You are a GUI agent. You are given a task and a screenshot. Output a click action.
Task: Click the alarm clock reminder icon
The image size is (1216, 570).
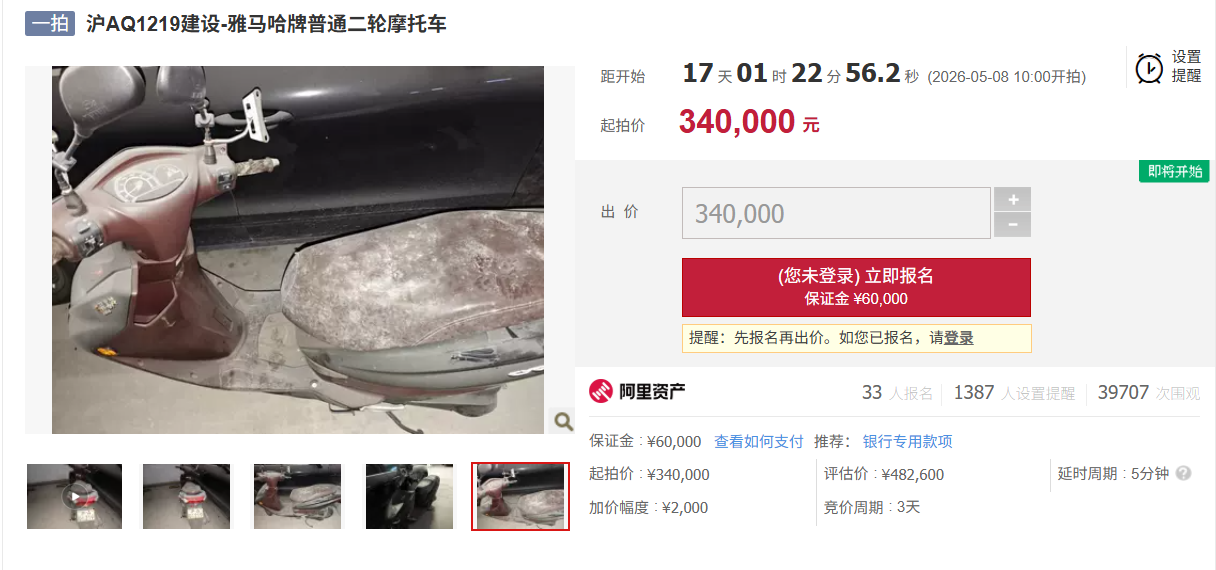coord(1149,68)
